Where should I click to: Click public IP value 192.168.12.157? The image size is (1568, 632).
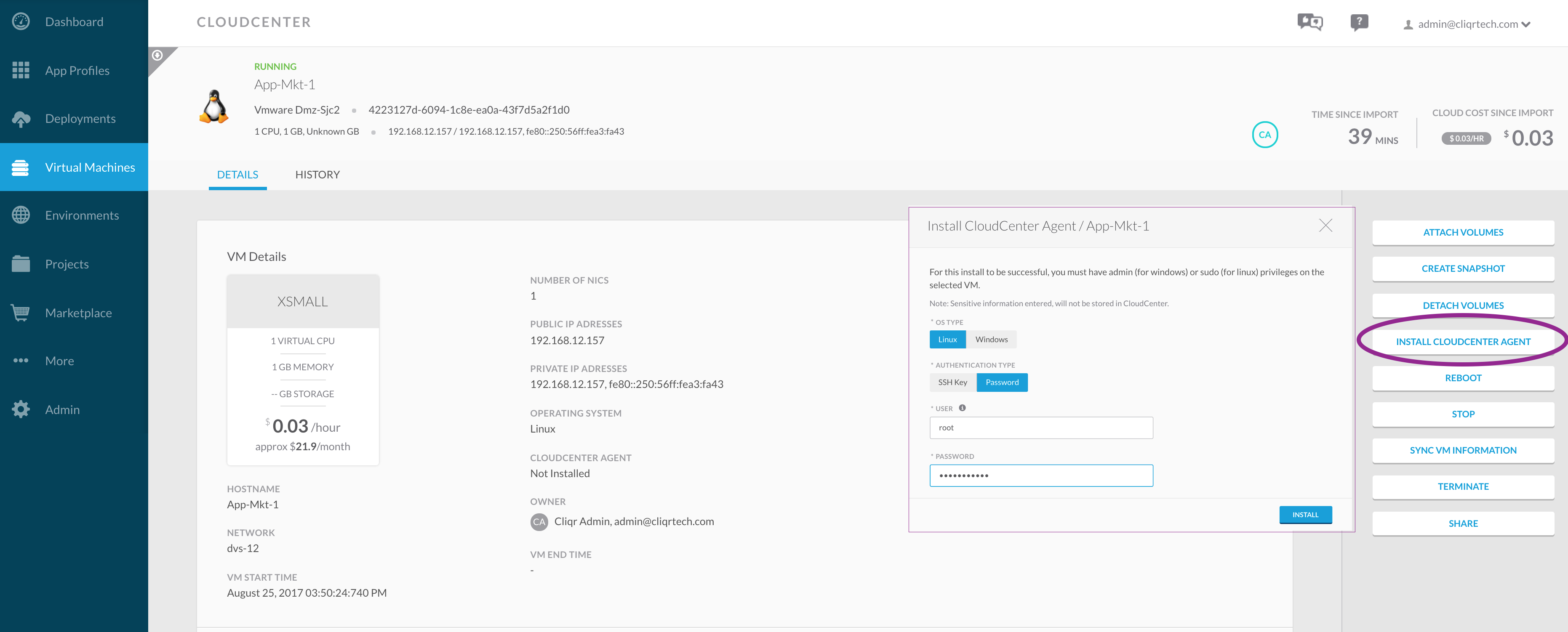click(x=567, y=341)
